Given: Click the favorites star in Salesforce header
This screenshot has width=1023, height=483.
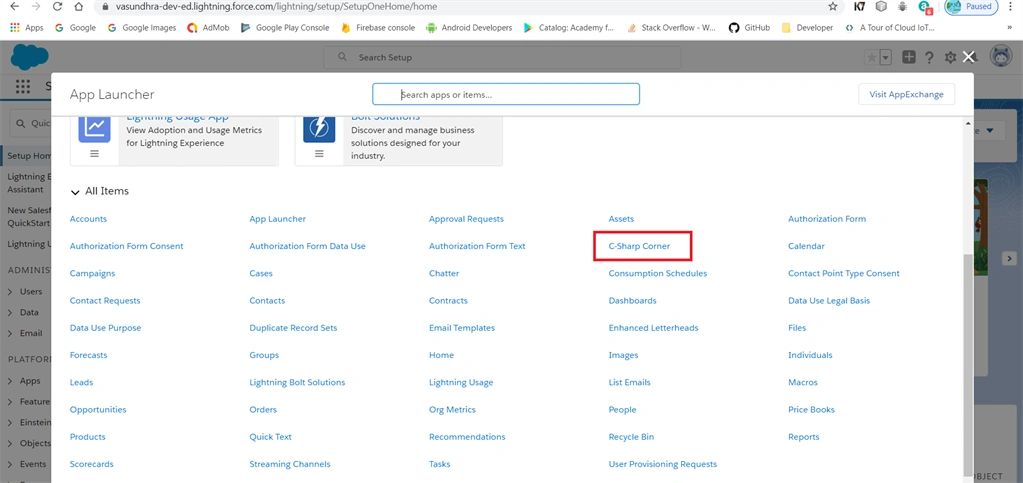Looking at the screenshot, I should pos(872,57).
